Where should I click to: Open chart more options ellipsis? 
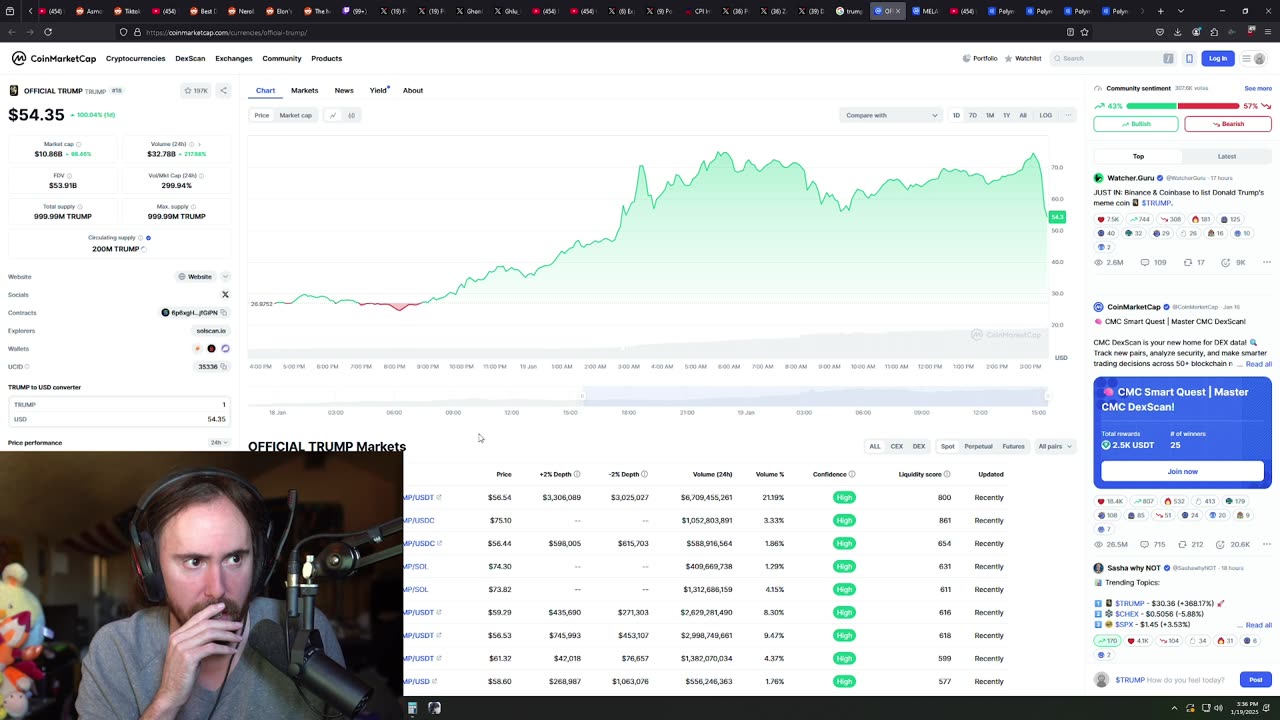click(1068, 115)
